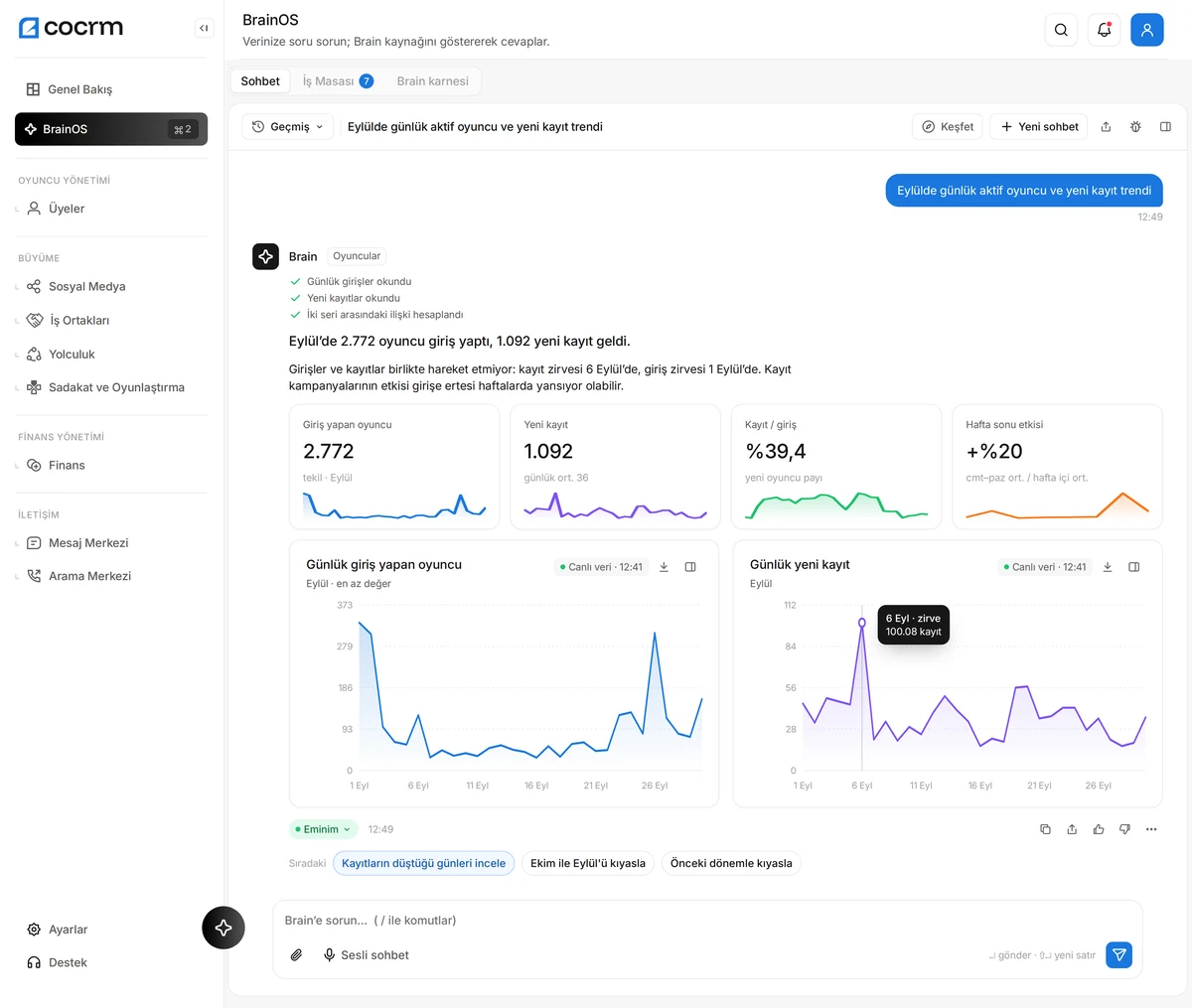Open the Geçmiş history dropdown
The width and height of the screenshot is (1192, 1008).
pyautogui.click(x=287, y=127)
